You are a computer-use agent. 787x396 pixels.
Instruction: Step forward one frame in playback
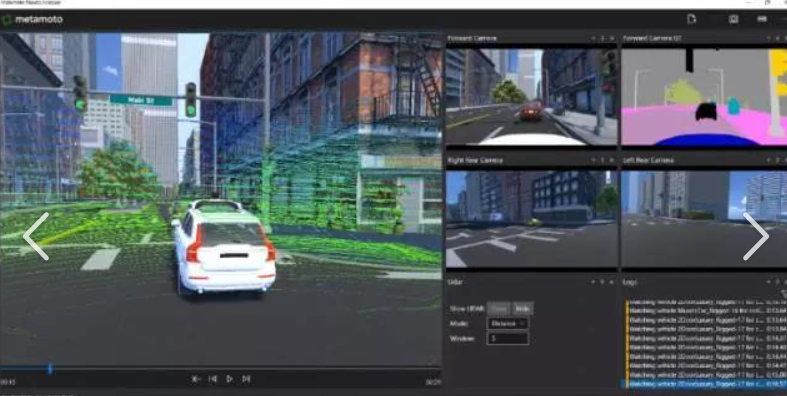[246, 379]
